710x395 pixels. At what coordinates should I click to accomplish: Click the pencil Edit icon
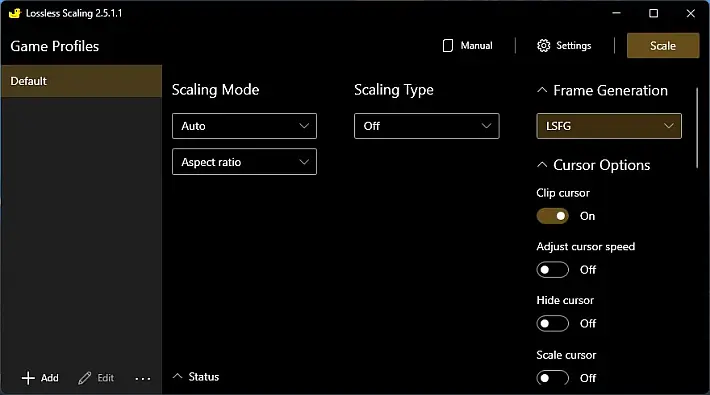pyautogui.click(x=84, y=378)
